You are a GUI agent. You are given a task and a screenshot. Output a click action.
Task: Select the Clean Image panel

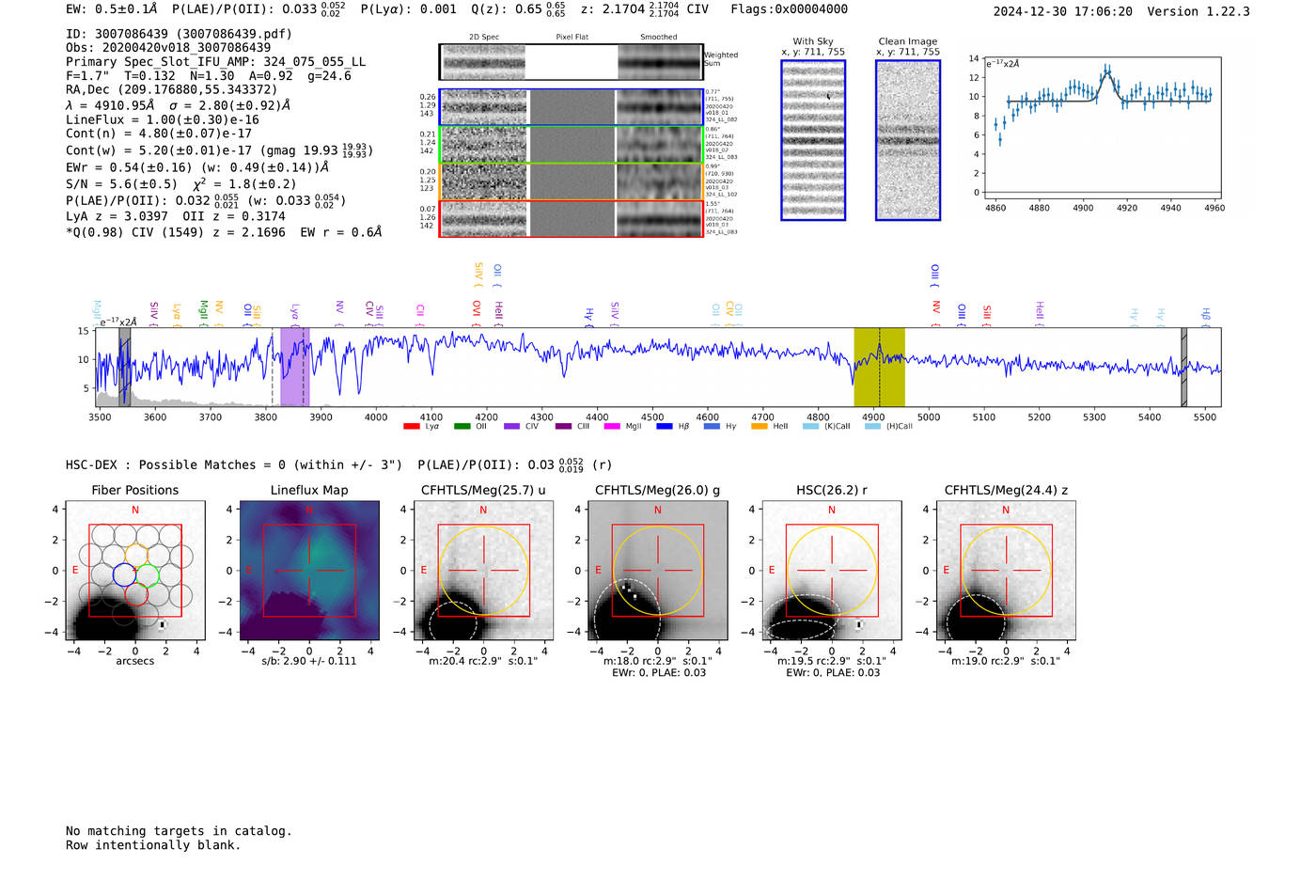[x=908, y=140]
